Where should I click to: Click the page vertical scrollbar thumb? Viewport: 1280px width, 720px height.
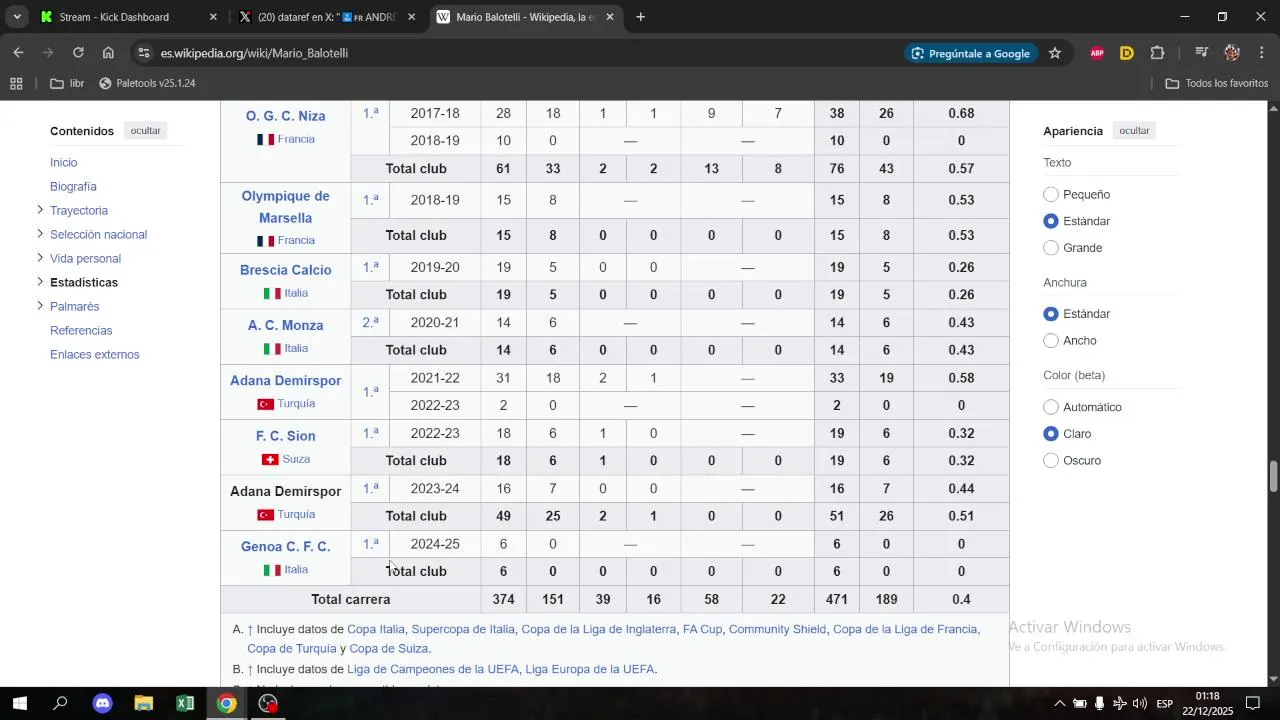pos(1273,476)
